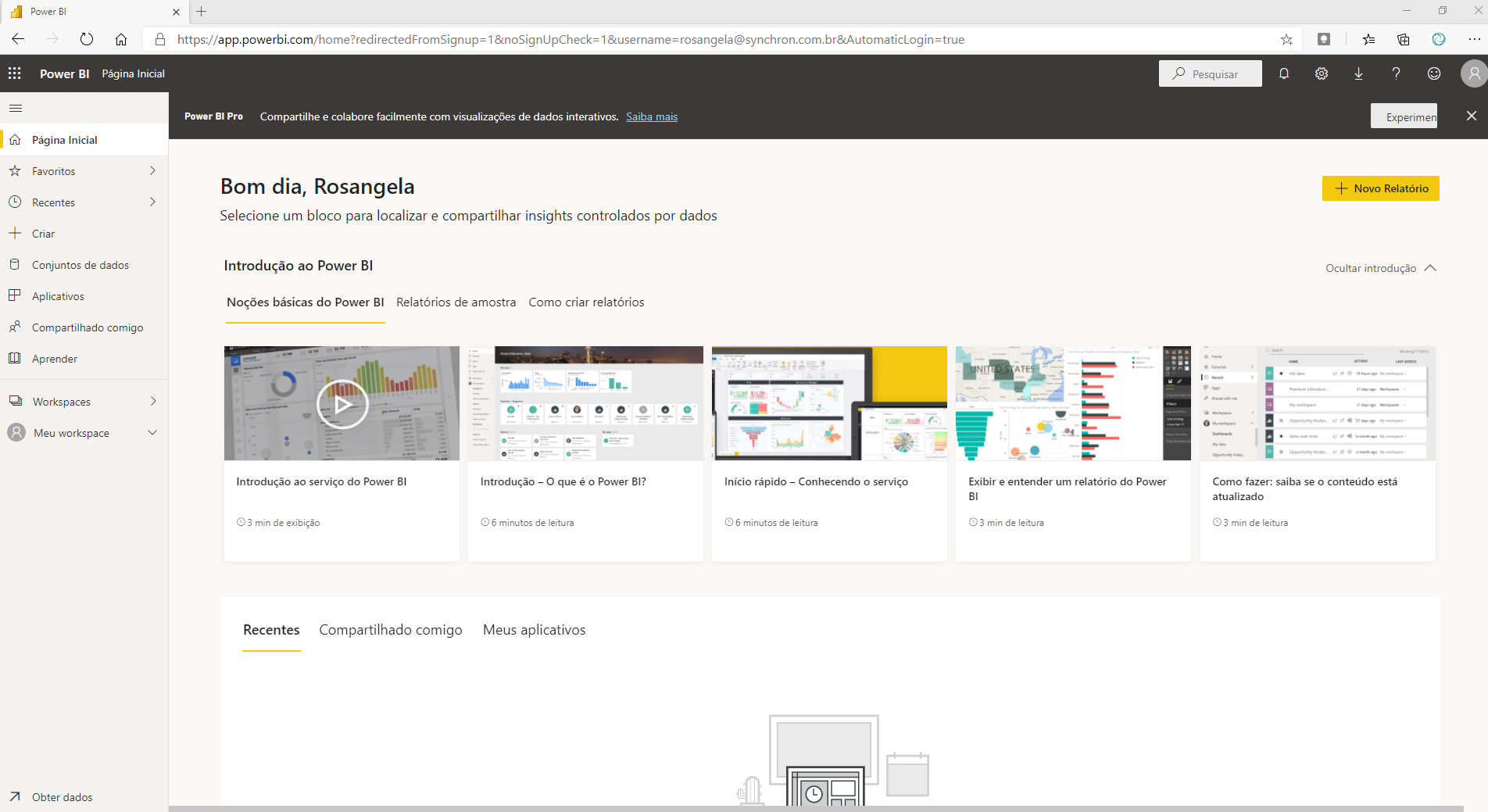
Task: Open 'Introdução – O que é o Power BI?' card
Action: (x=585, y=453)
